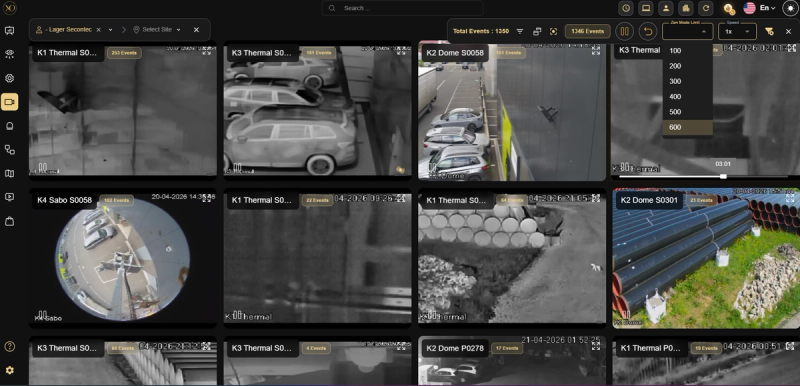800x386 pixels.
Task: Click the top Search field
Action: pos(403,8)
